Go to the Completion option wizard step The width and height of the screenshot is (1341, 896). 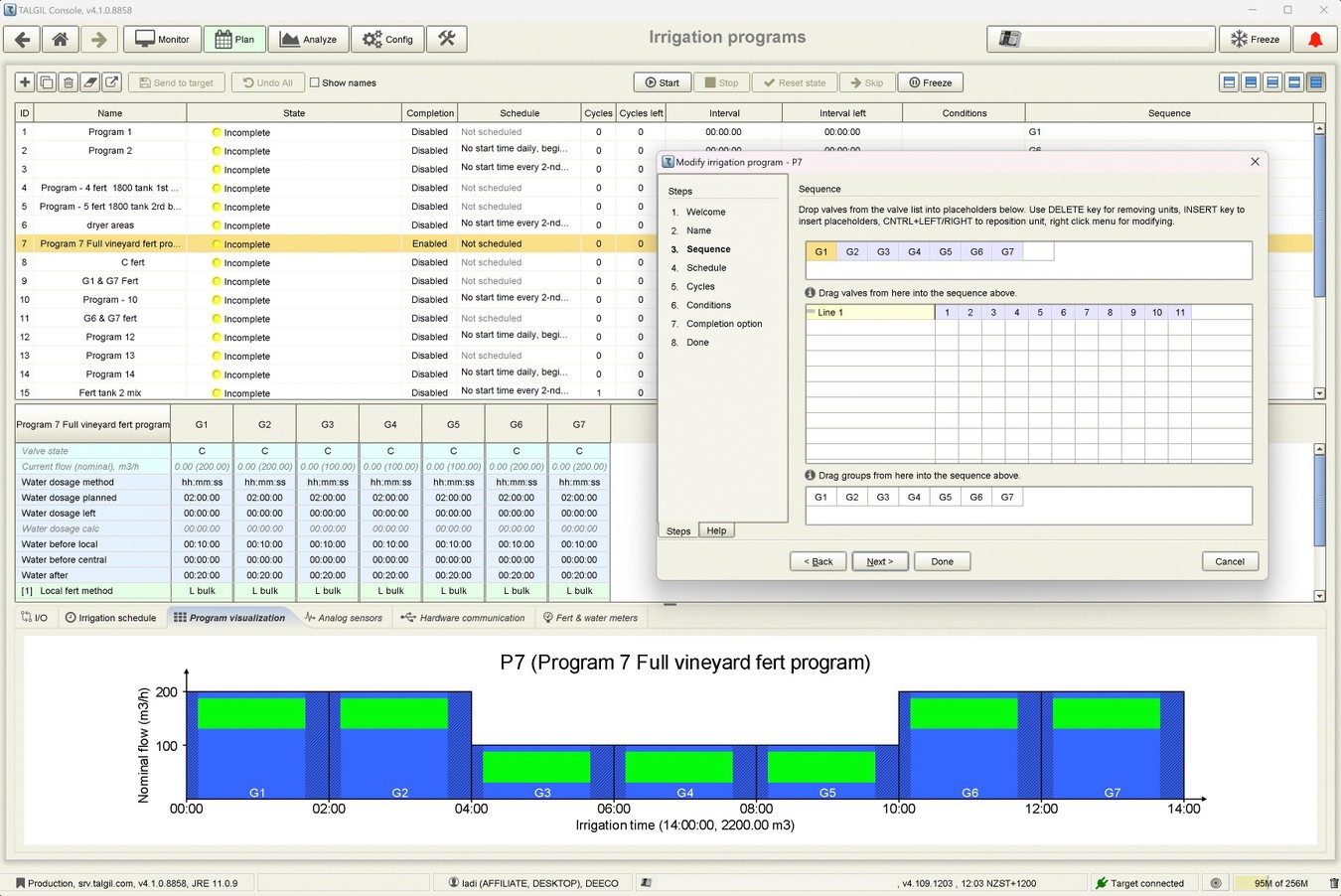click(724, 324)
